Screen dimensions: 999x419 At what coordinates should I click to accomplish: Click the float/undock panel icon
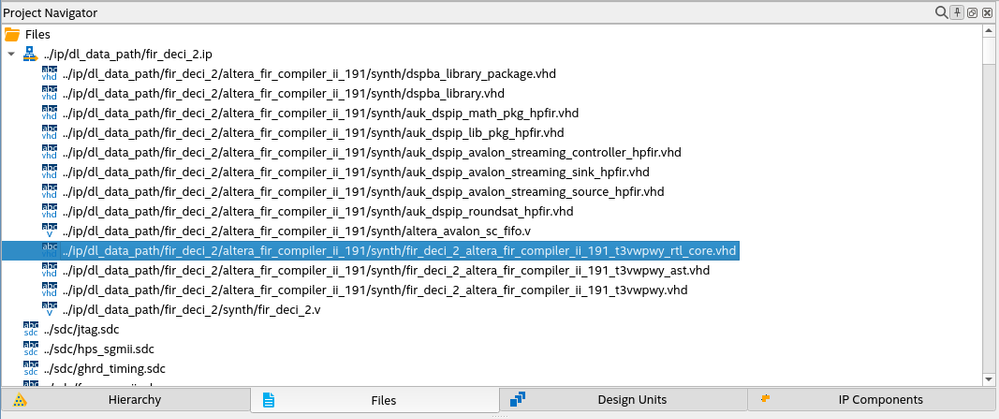[972, 13]
